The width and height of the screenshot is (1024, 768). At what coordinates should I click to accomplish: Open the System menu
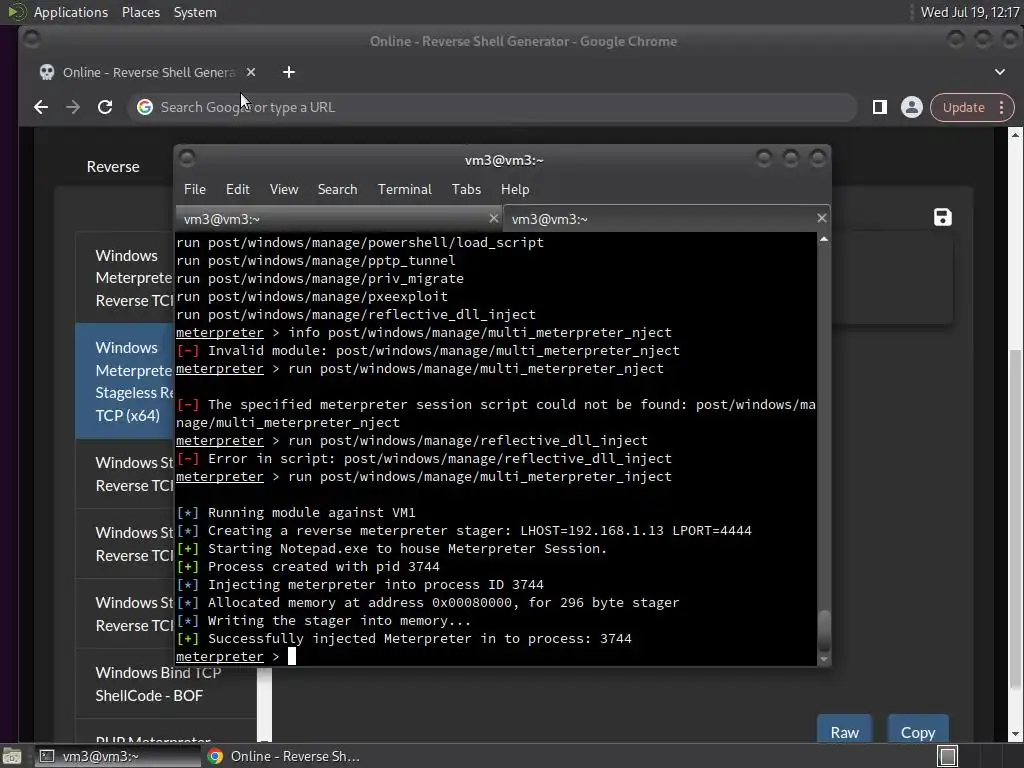click(x=195, y=12)
